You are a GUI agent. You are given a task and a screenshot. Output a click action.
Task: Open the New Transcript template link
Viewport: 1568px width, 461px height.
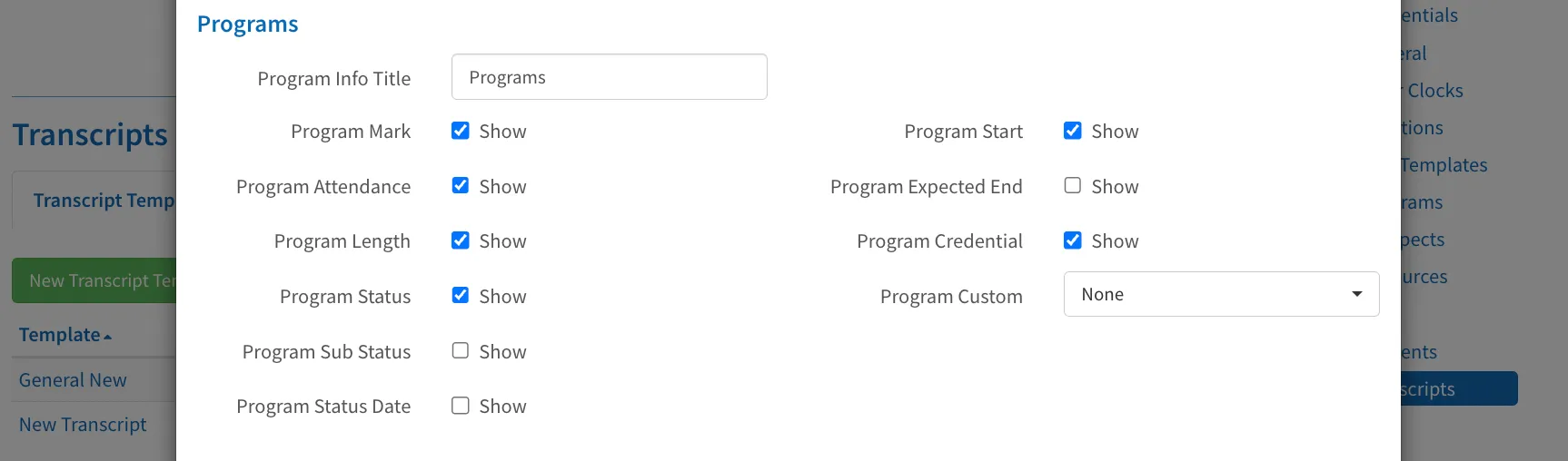click(x=83, y=425)
